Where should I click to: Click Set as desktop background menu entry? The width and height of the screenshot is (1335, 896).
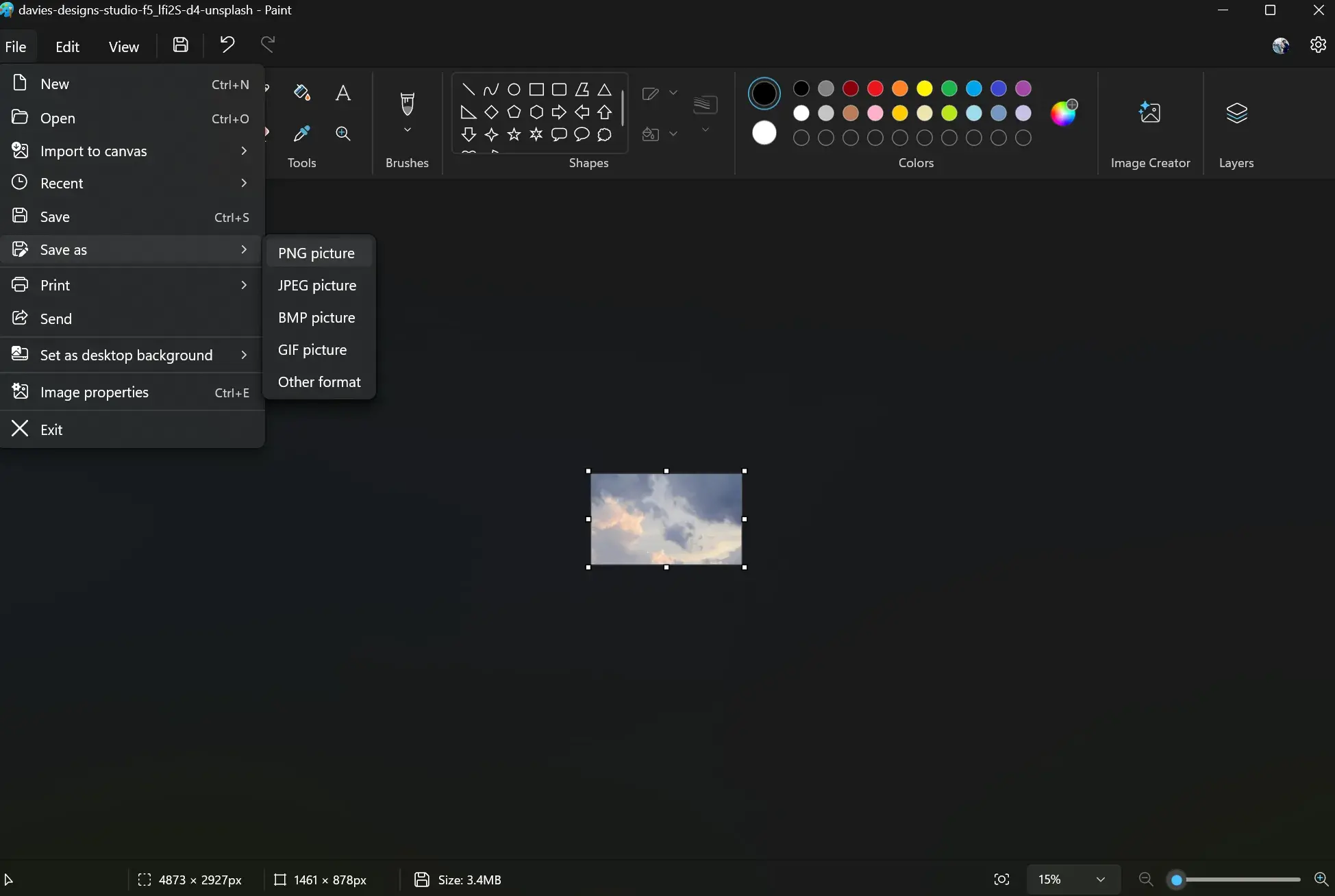coord(125,355)
